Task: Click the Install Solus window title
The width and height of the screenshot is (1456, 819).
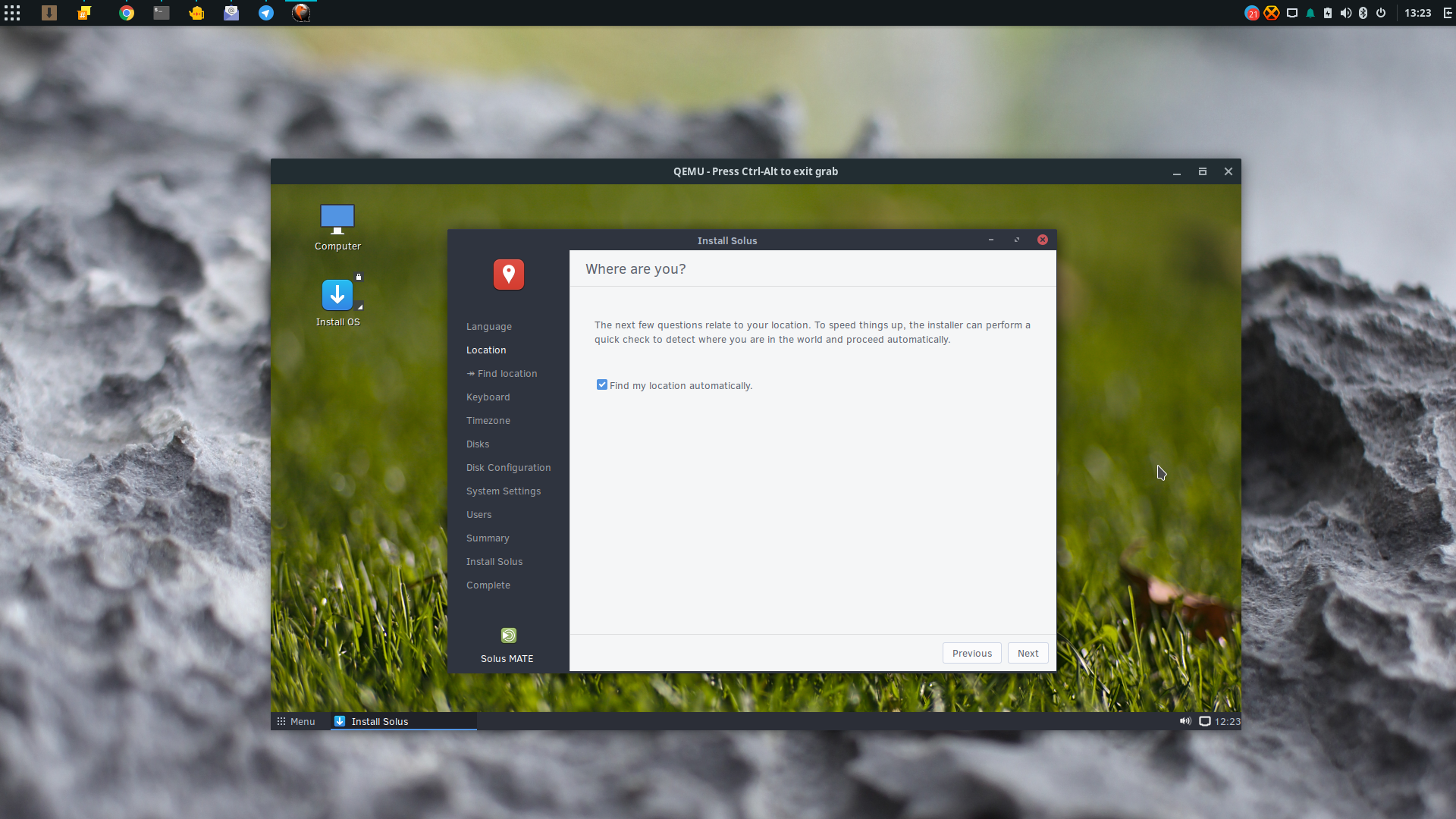Action: pyautogui.click(x=727, y=240)
